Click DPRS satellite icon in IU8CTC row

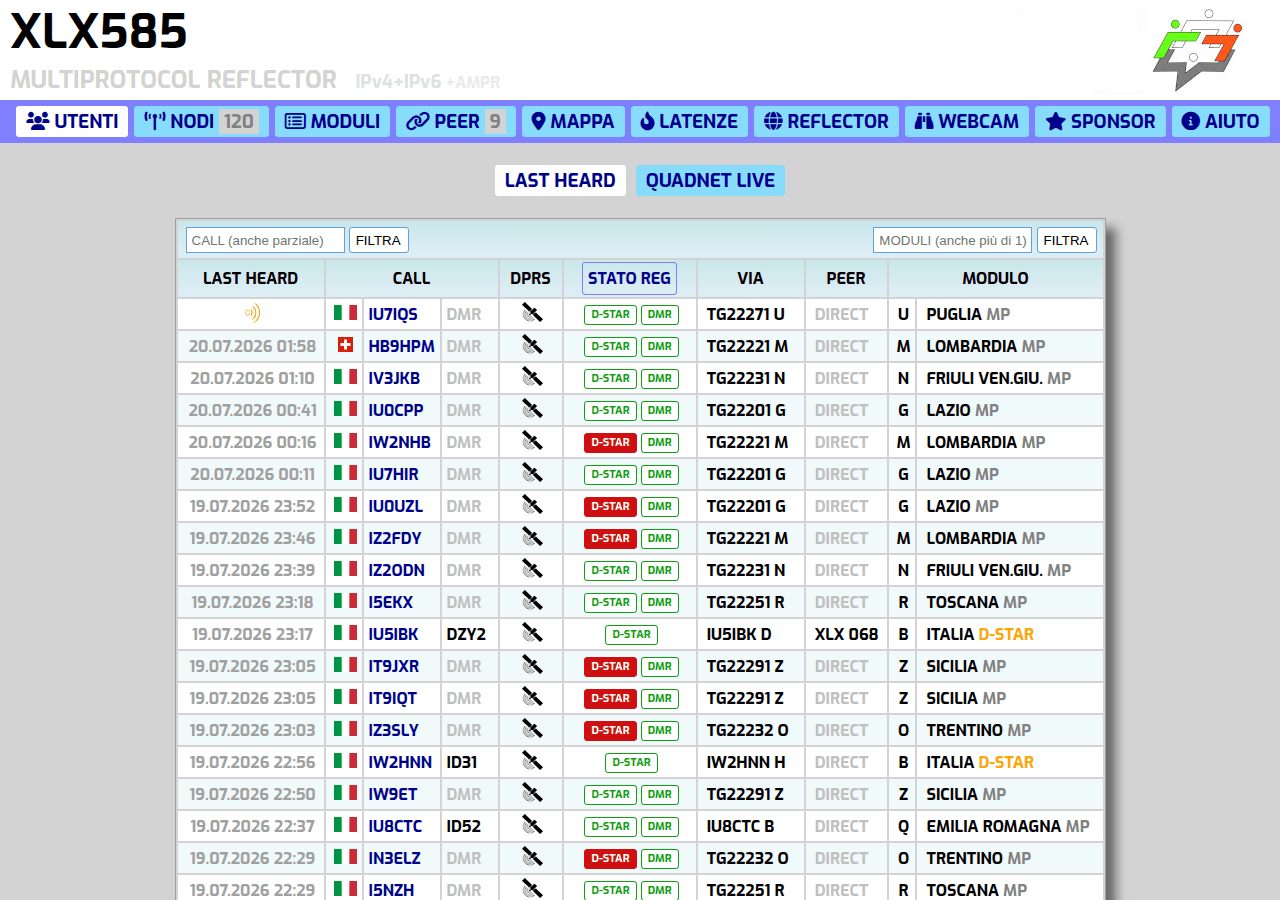(532, 825)
